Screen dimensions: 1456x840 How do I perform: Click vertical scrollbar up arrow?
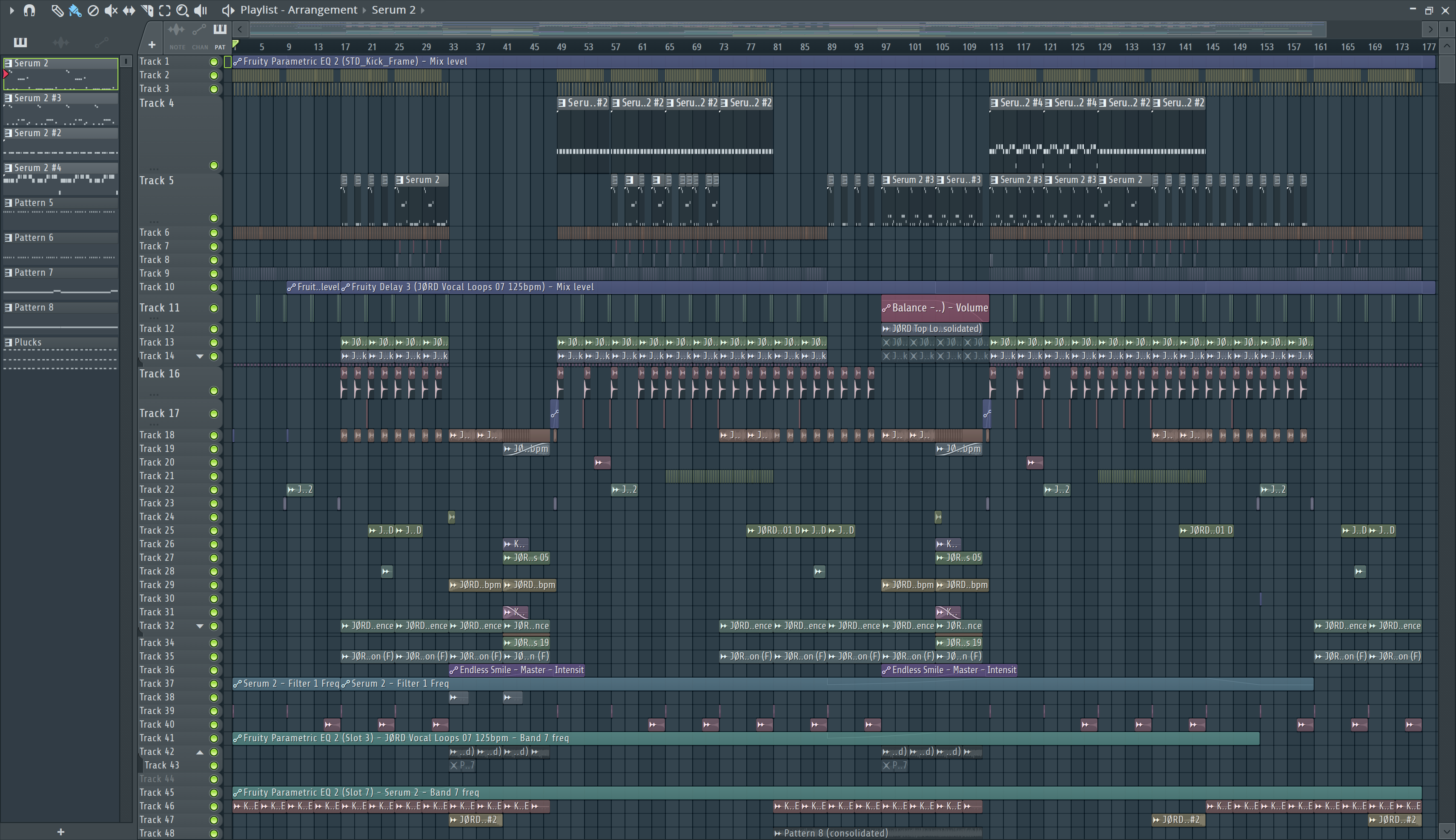pyautogui.click(x=1446, y=46)
